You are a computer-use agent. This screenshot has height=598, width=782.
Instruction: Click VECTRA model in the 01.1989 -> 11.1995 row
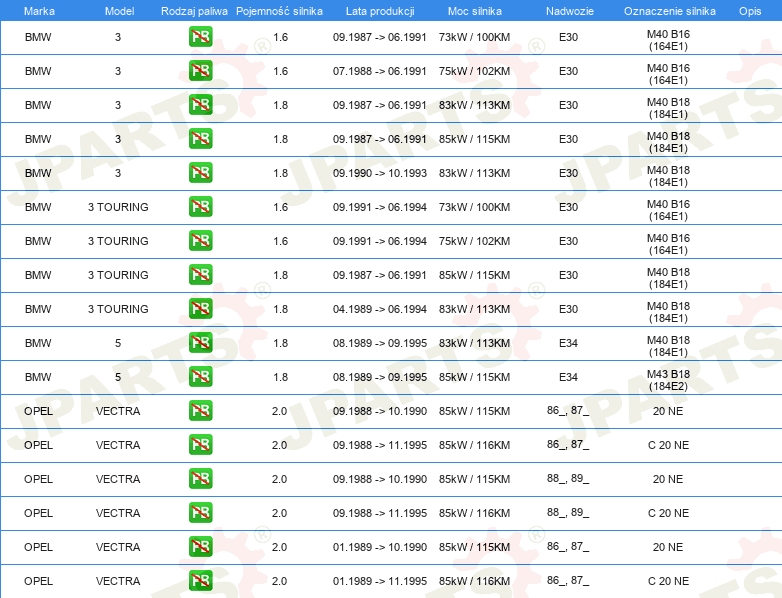pyautogui.click(x=118, y=581)
